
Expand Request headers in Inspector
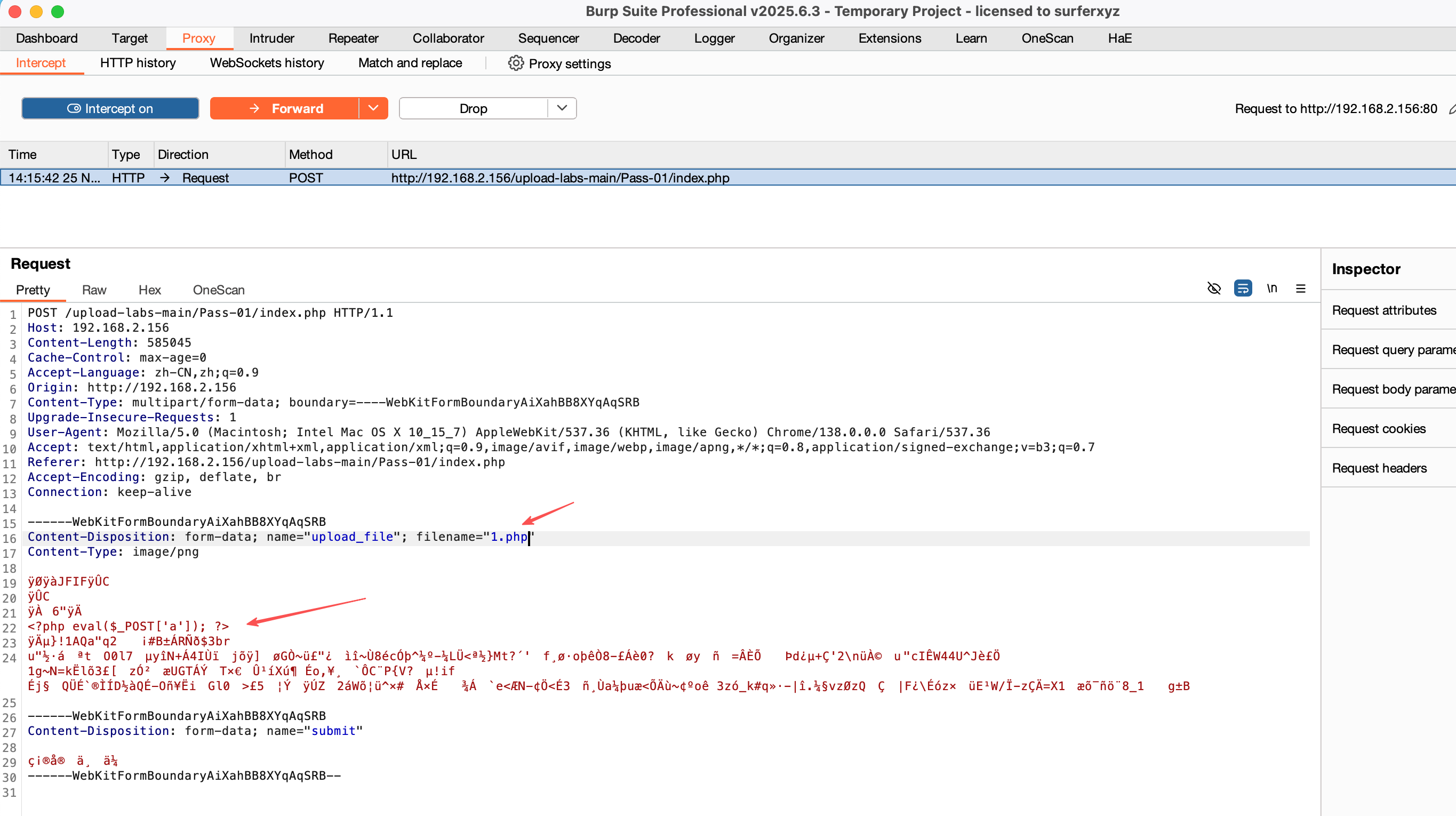pos(1379,468)
